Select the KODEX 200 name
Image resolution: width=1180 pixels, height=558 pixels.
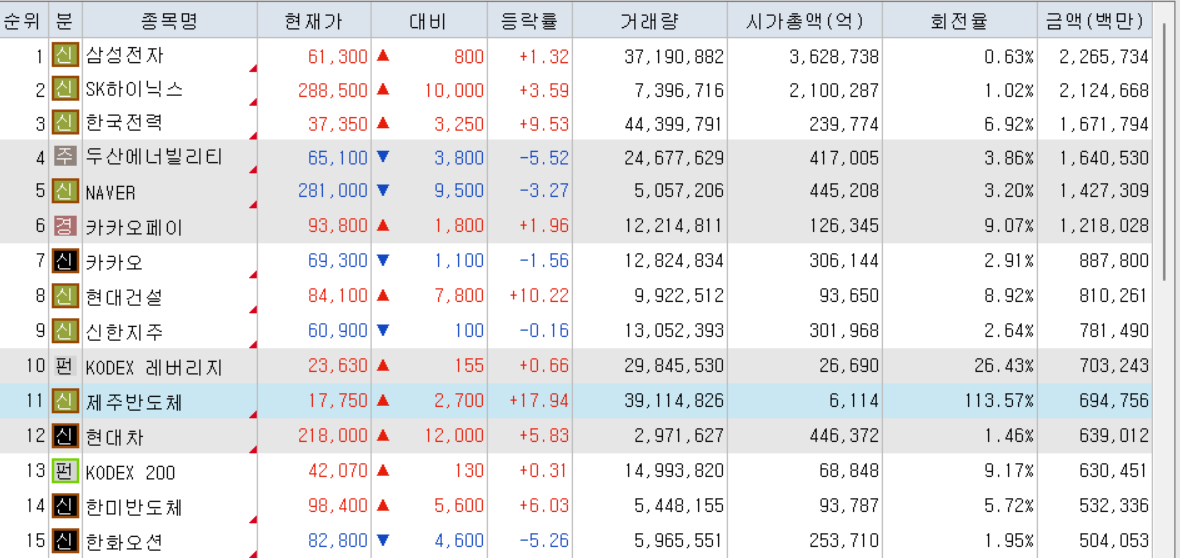pyautogui.click(x=130, y=473)
